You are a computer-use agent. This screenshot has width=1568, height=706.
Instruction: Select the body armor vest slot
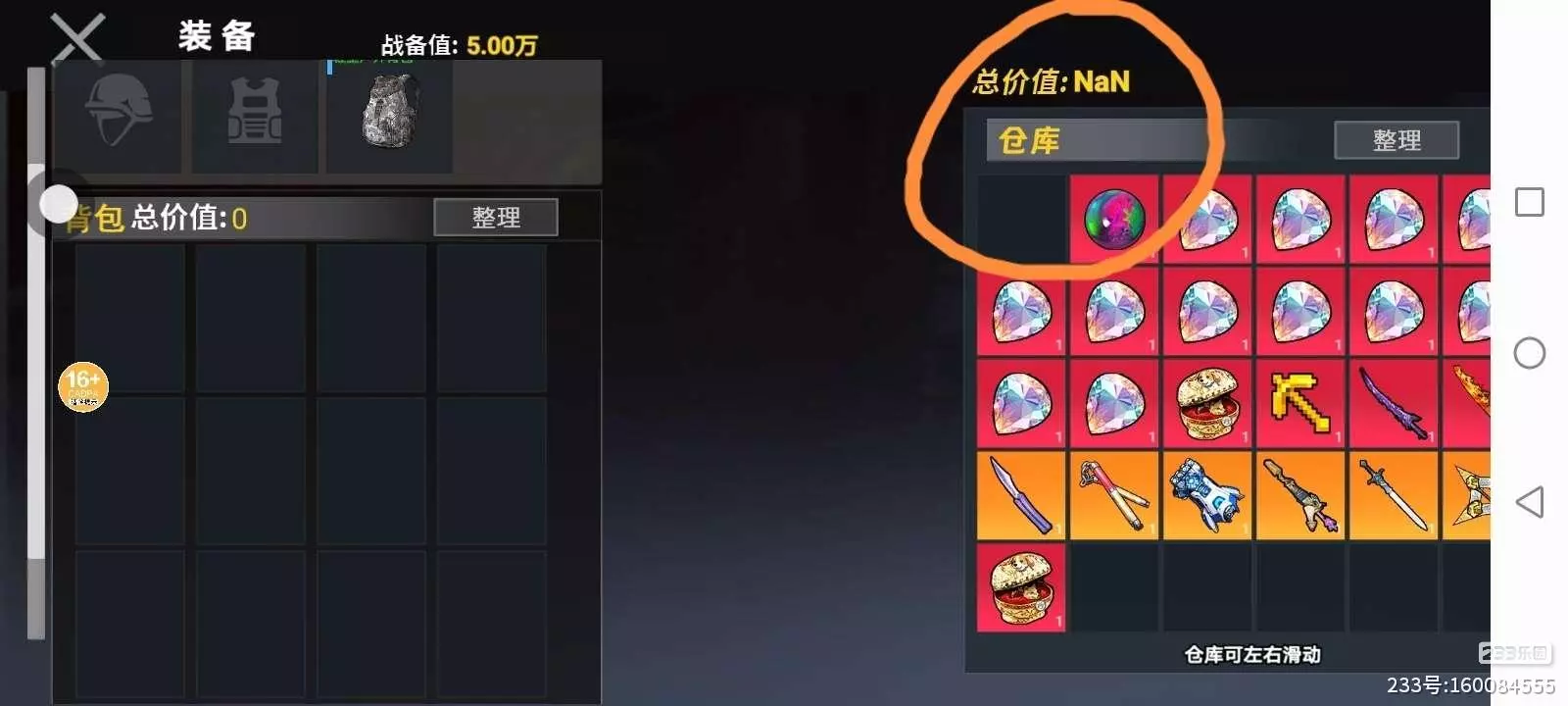[x=254, y=117]
